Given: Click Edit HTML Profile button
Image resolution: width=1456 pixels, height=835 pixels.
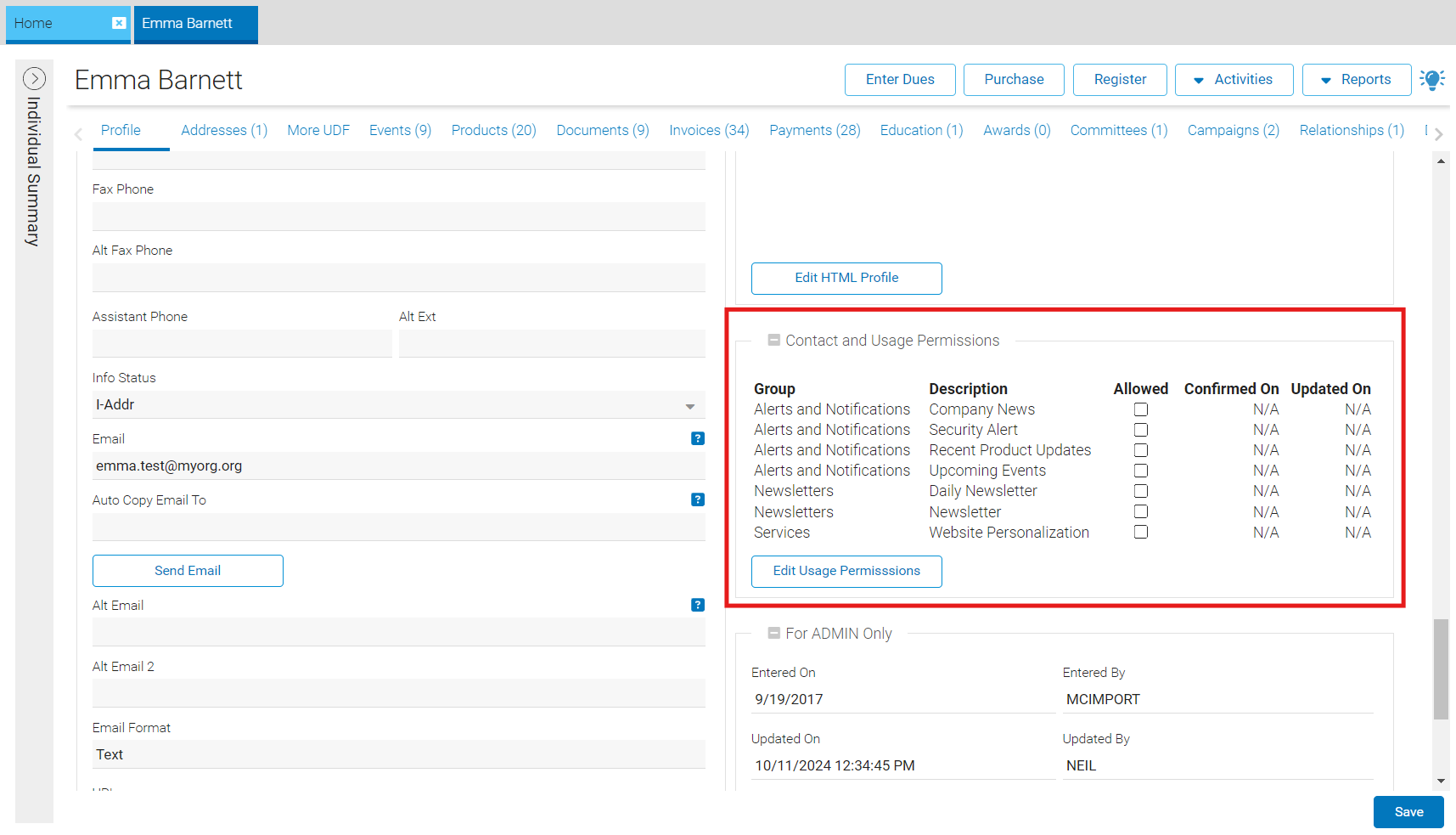Looking at the screenshot, I should coord(846,278).
